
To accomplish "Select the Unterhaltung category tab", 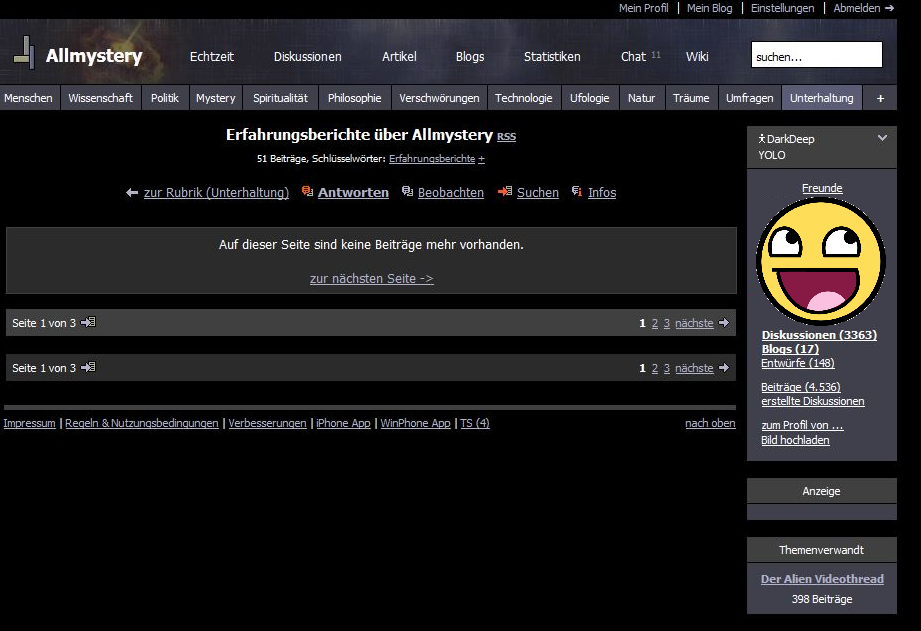I will [822, 98].
